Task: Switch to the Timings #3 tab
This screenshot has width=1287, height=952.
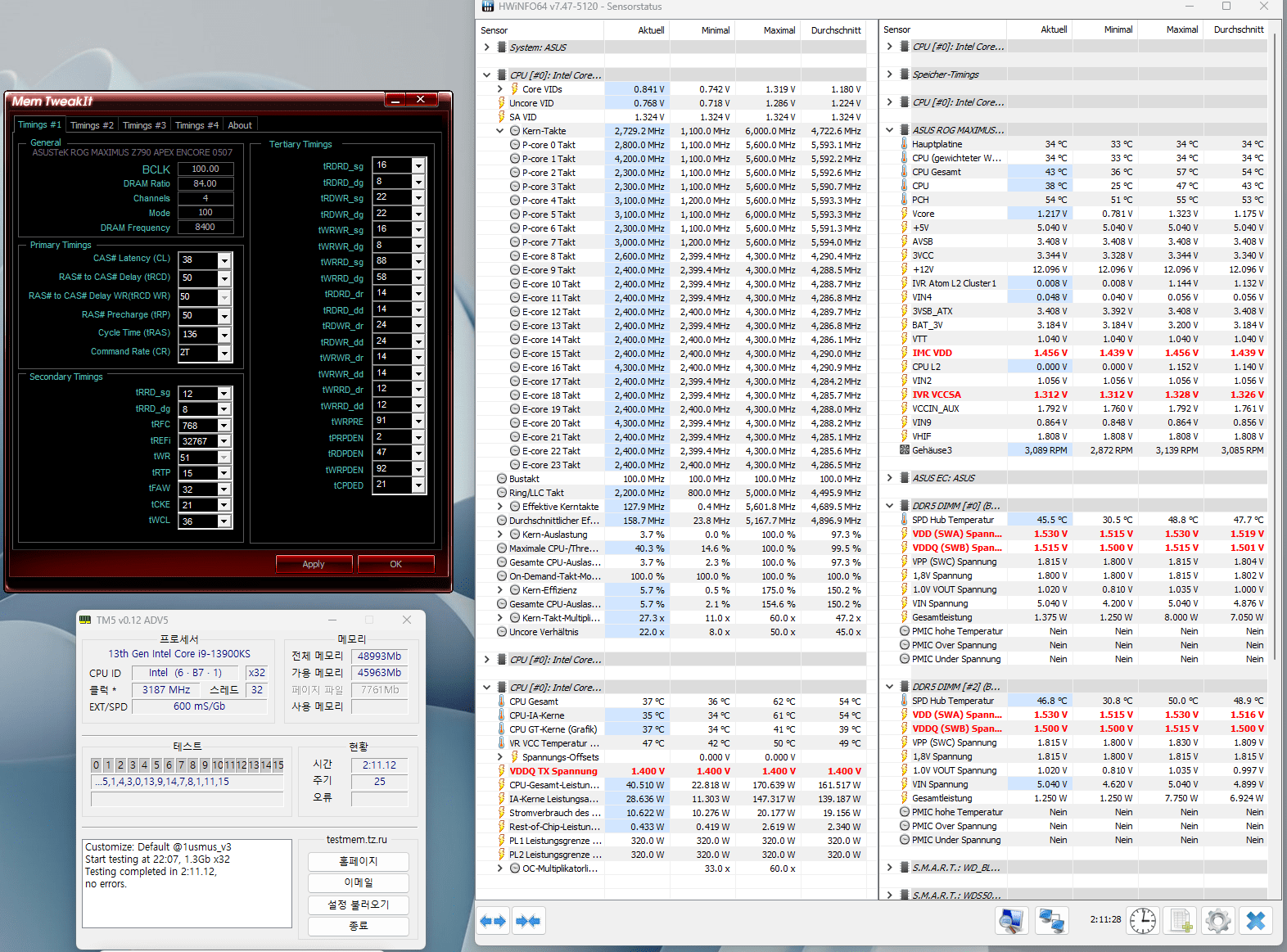Action: point(144,125)
